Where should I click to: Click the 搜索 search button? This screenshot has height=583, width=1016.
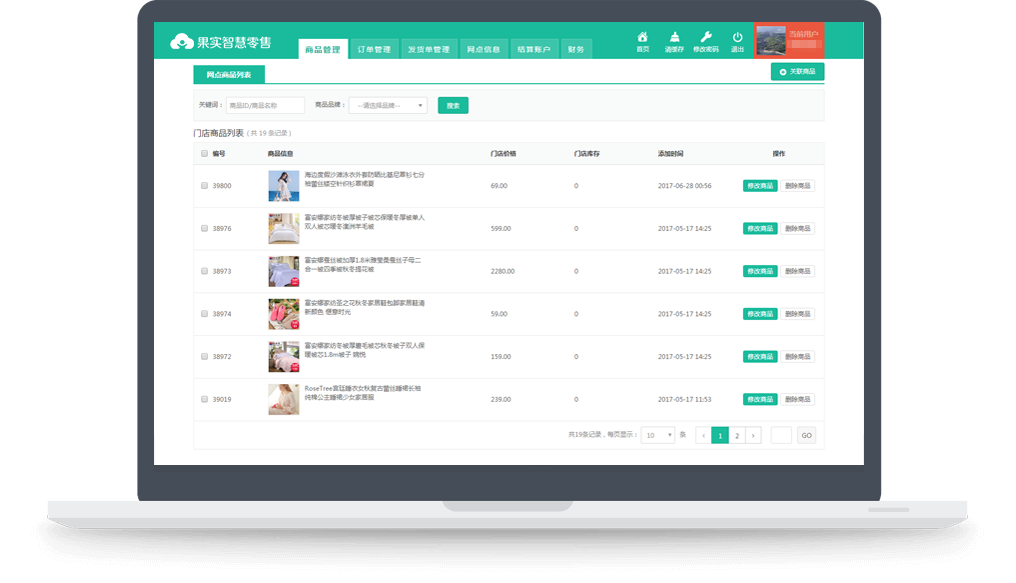[453, 104]
